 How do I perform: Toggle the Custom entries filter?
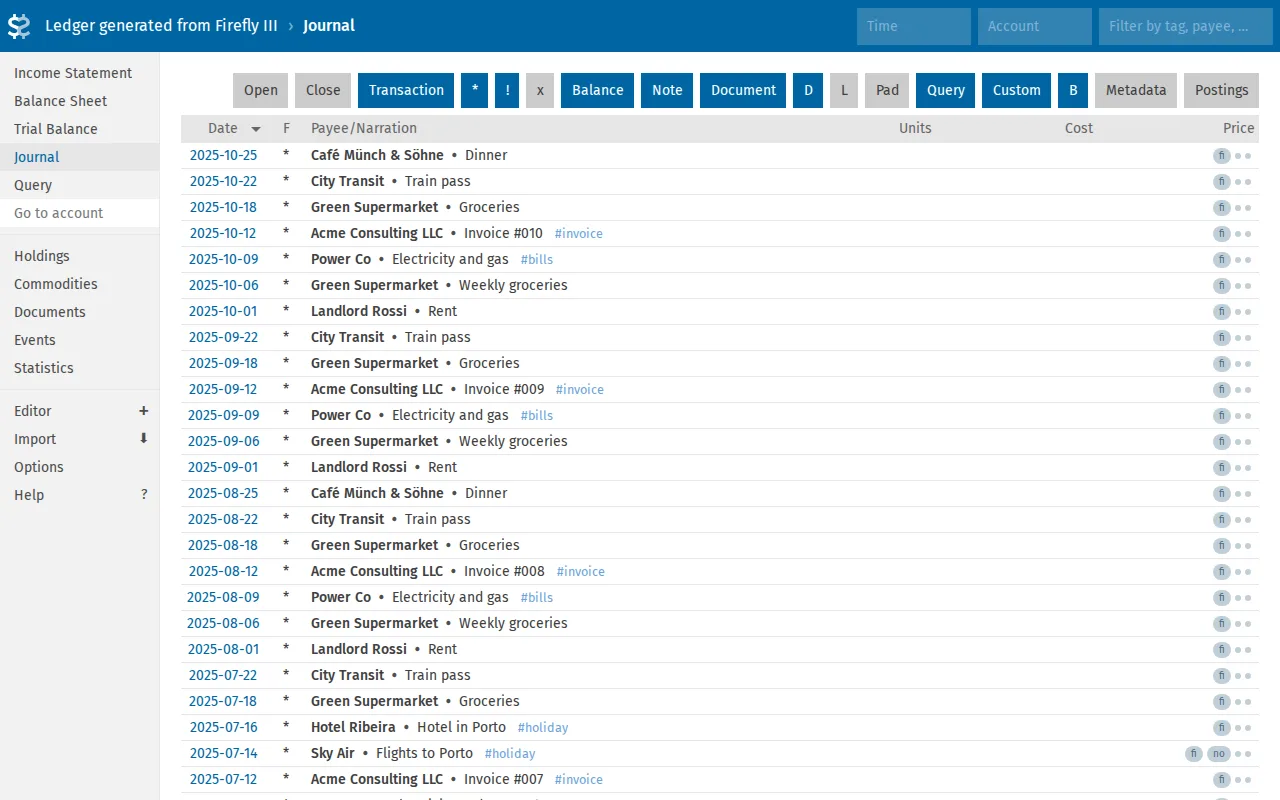[x=1017, y=90]
